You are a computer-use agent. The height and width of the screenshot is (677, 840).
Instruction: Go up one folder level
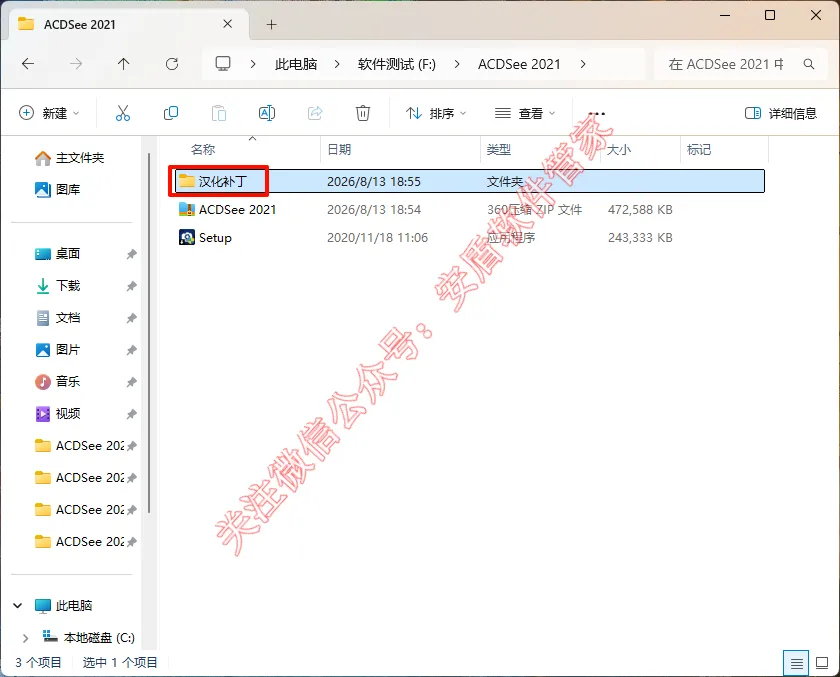(124, 64)
